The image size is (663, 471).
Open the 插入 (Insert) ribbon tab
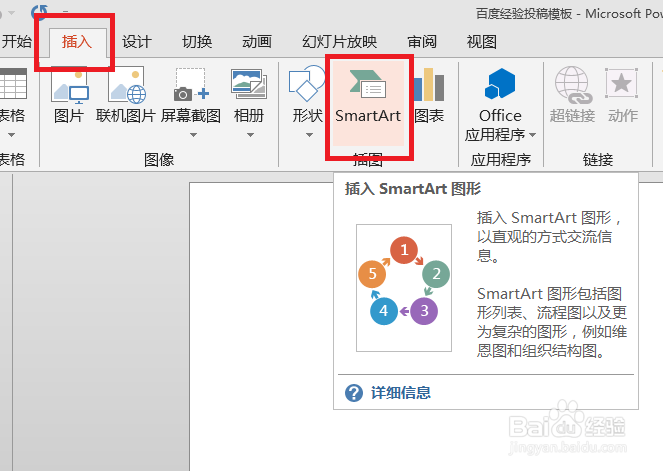point(77,42)
